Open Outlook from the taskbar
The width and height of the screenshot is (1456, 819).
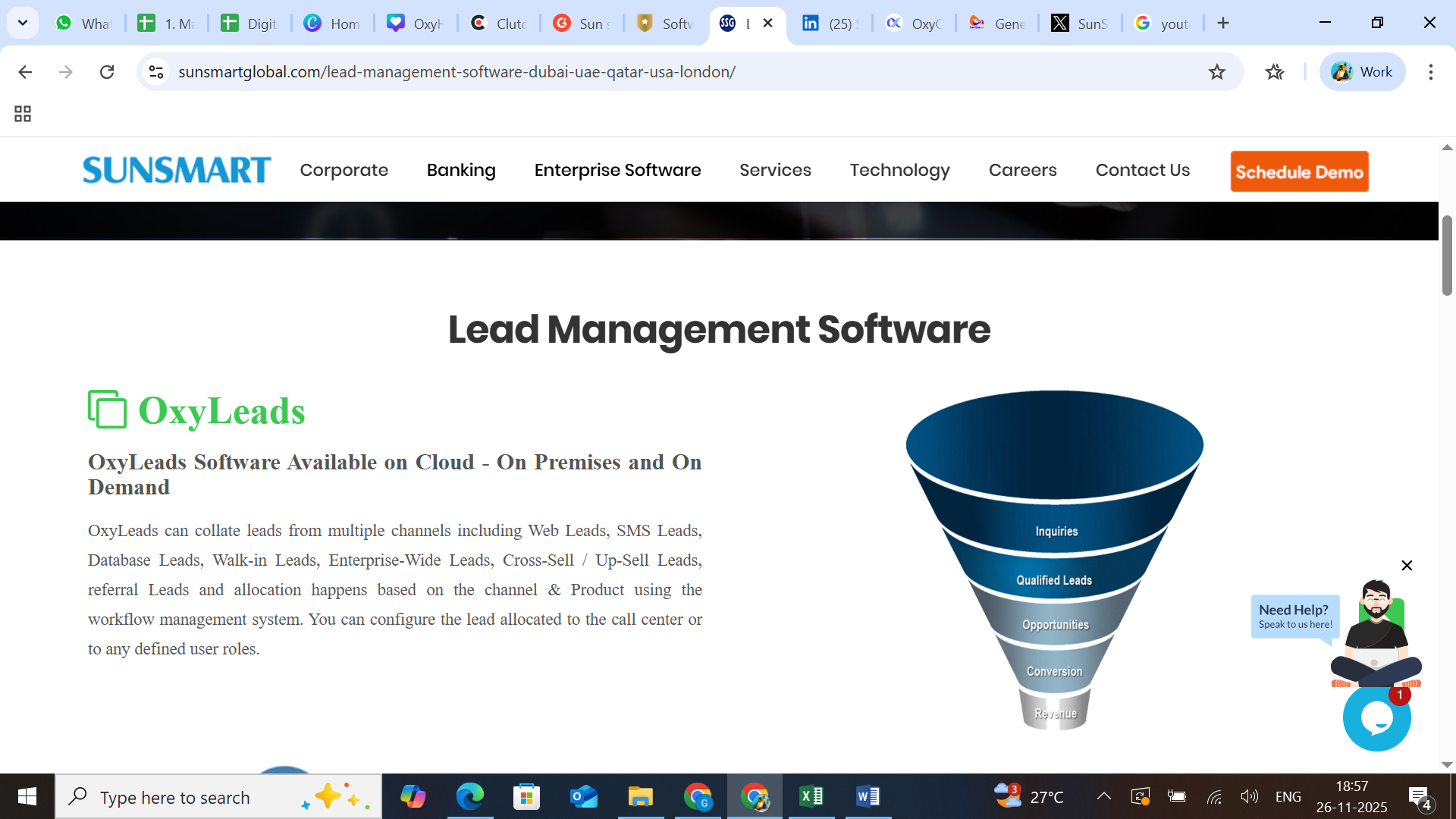pyautogui.click(x=584, y=796)
